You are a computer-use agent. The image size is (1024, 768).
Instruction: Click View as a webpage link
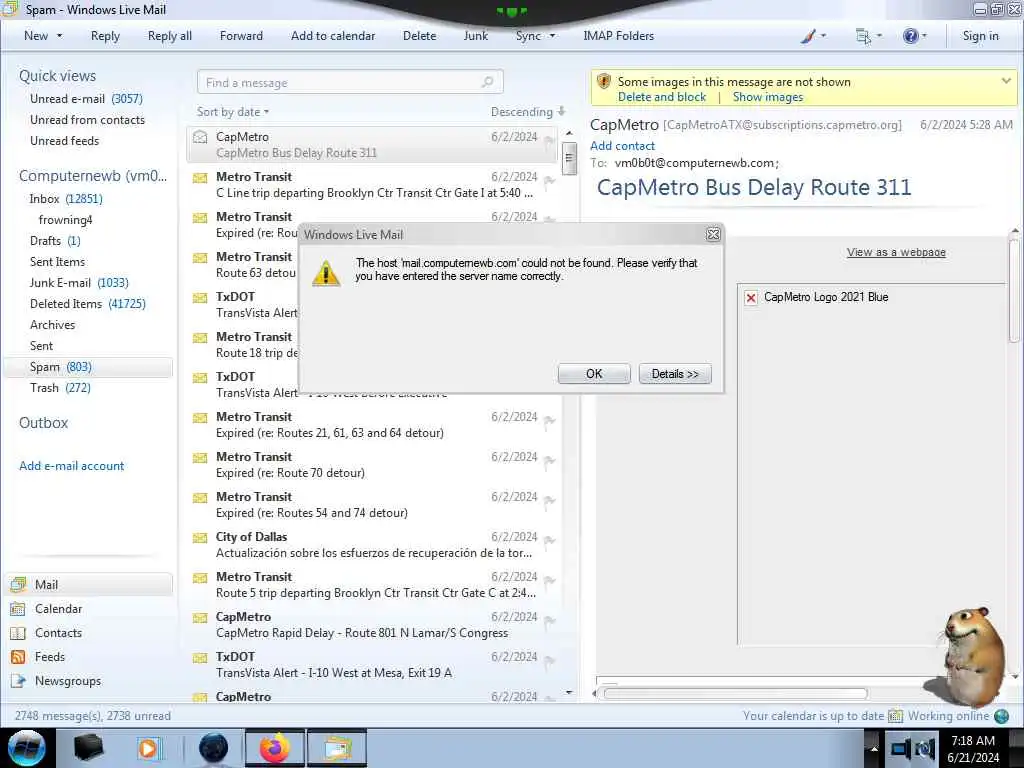point(896,252)
